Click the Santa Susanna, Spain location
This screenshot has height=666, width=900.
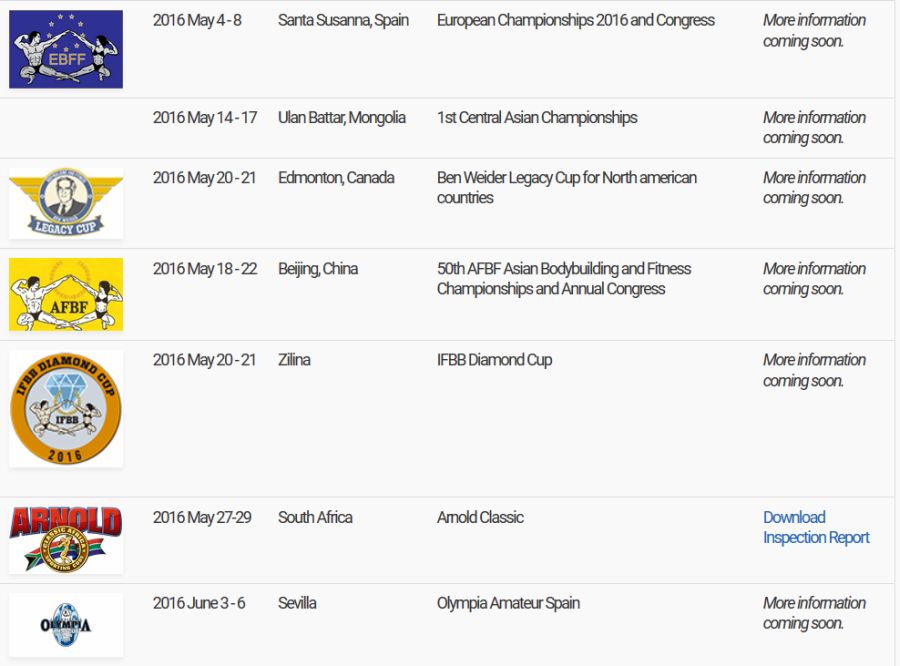(343, 20)
